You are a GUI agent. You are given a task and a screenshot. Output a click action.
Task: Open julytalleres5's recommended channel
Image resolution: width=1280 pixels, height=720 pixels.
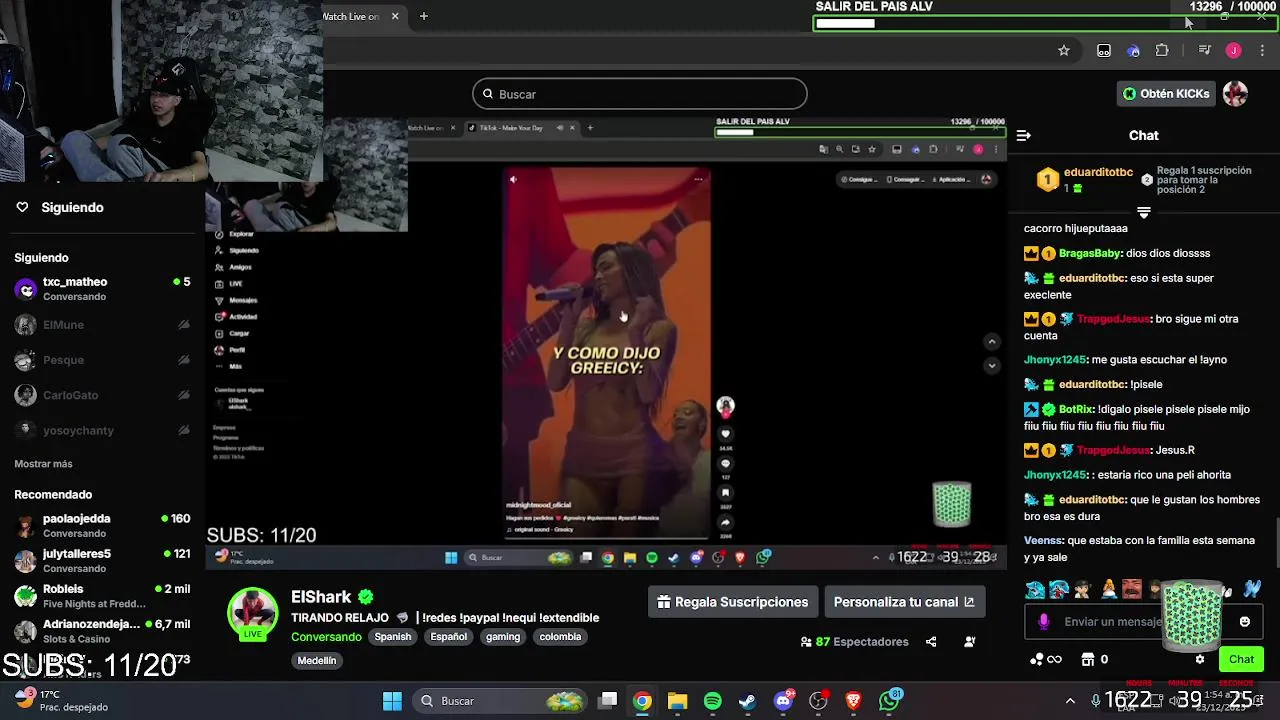(102, 561)
